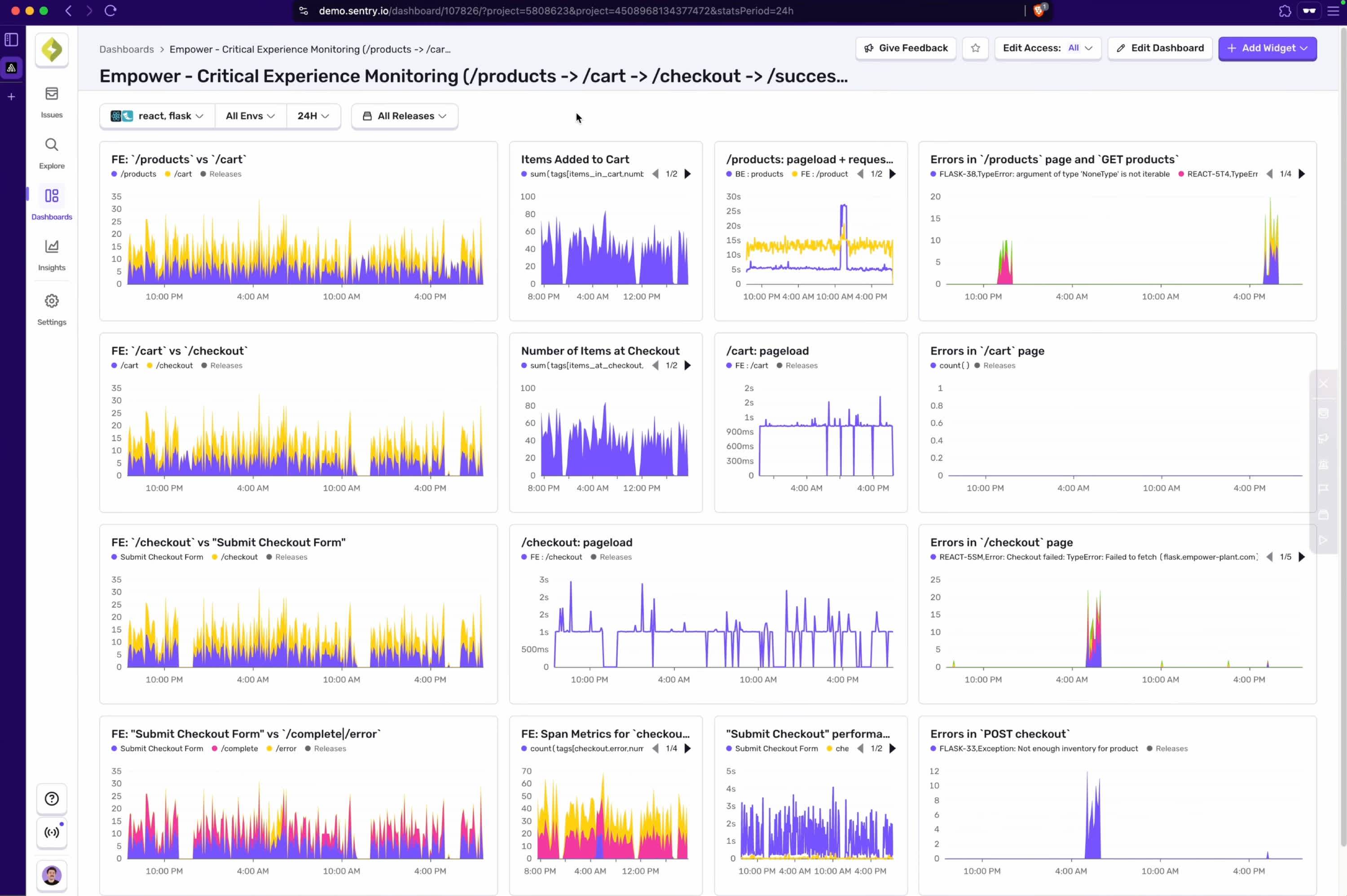Click the plus icon below the sidebar panel toggle
The height and width of the screenshot is (896, 1347).
coord(11,96)
